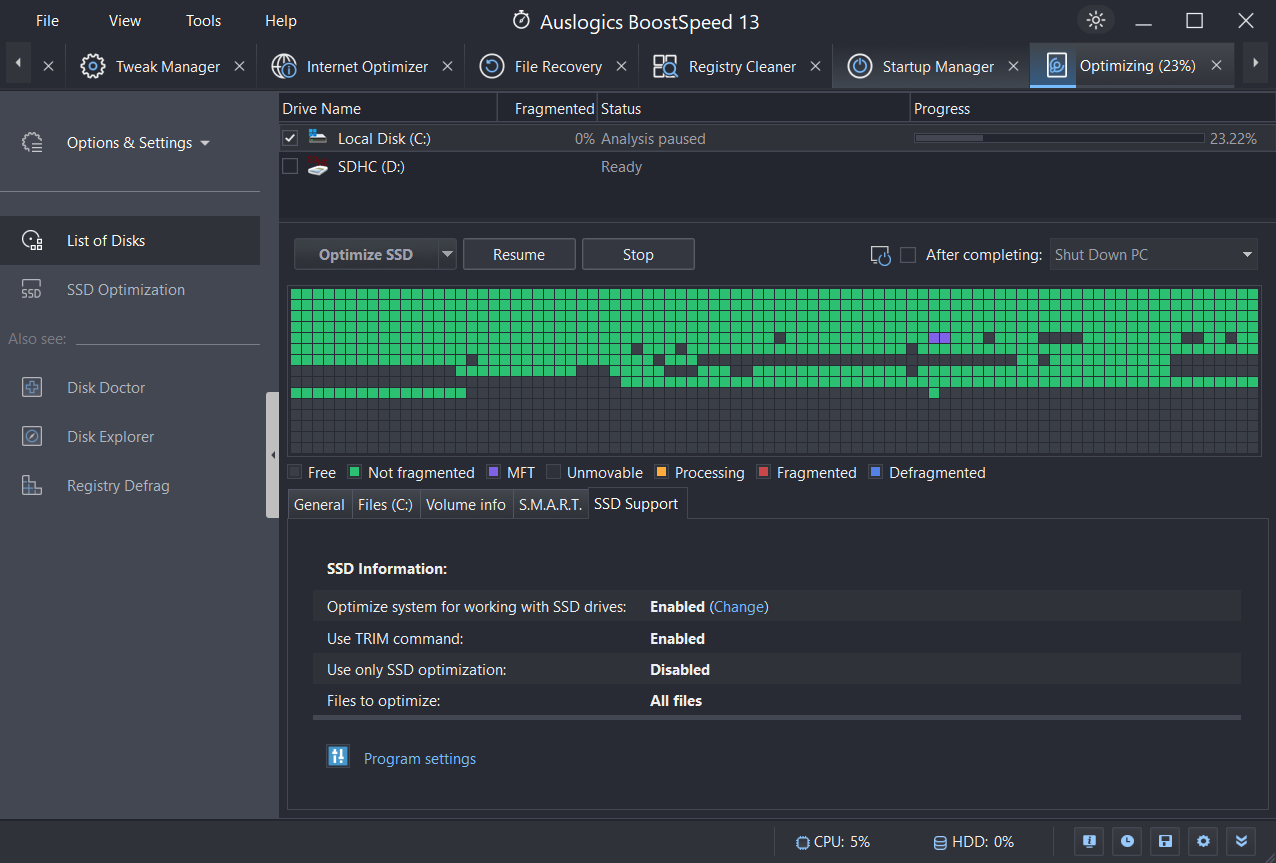Open the Tools menu
The width and height of the screenshot is (1276, 863).
tap(203, 21)
